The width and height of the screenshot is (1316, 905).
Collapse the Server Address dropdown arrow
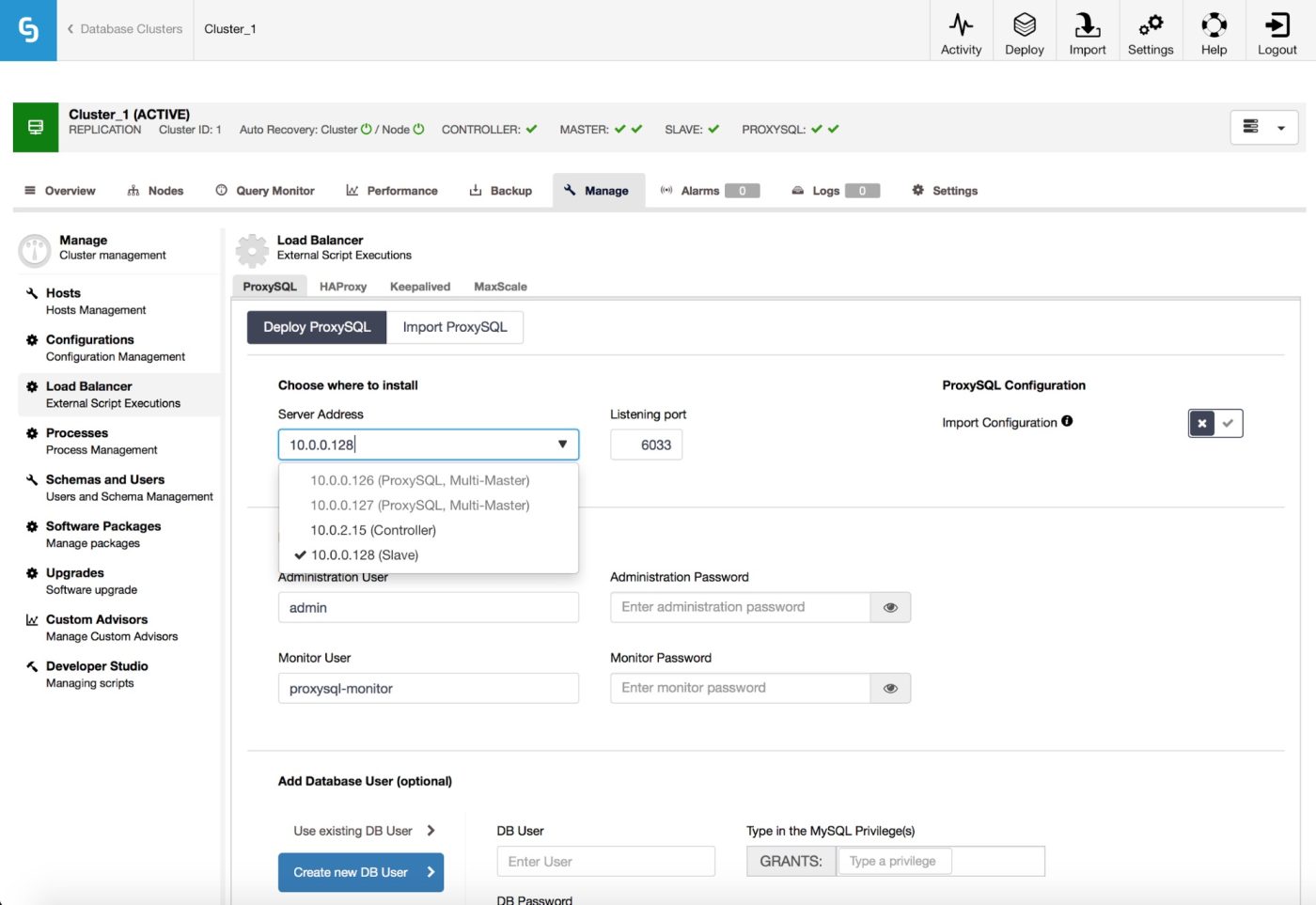point(562,445)
